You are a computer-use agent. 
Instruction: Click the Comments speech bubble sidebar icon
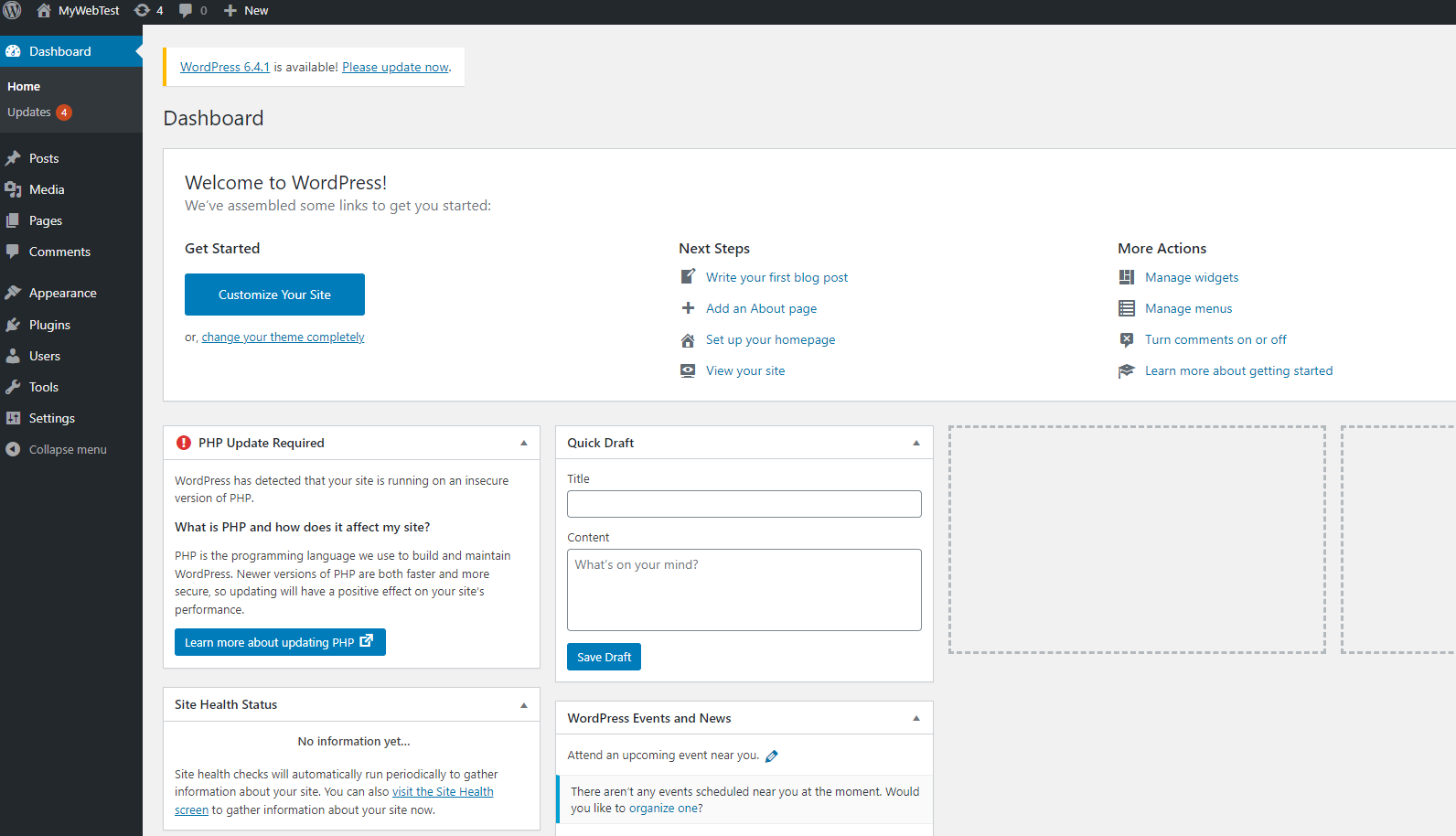[x=13, y=252]
